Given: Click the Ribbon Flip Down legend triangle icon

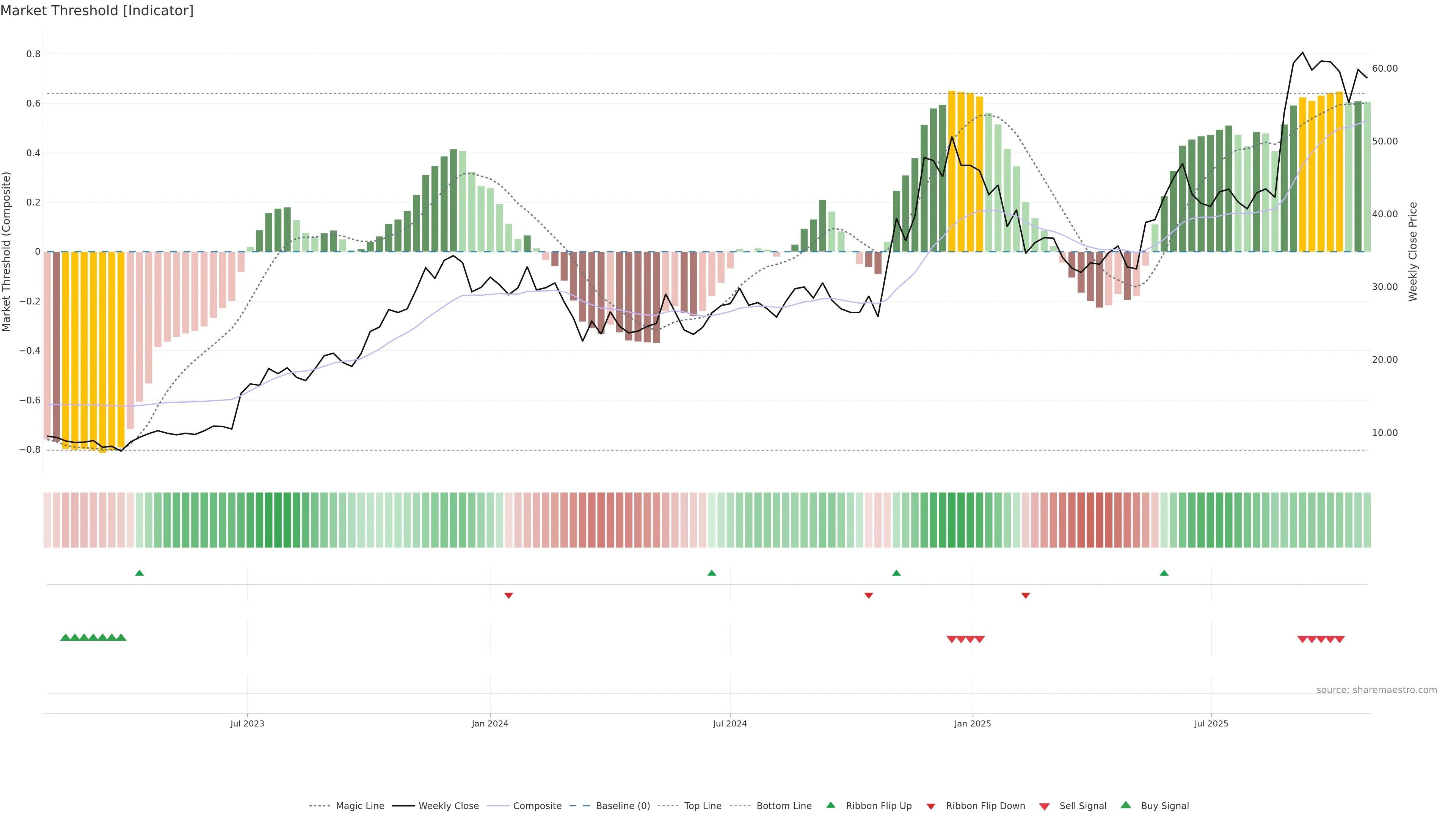Looking at the screenshot, I should point(931,806).
